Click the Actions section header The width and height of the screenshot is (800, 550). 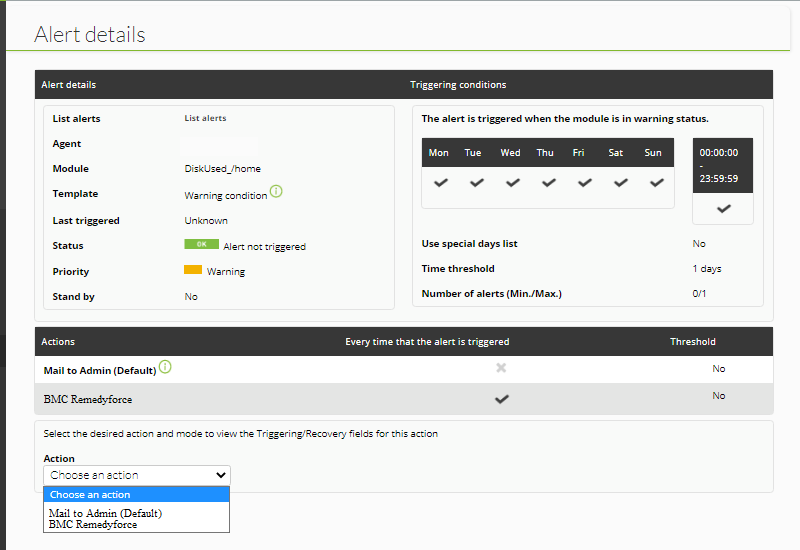(58, 342)
